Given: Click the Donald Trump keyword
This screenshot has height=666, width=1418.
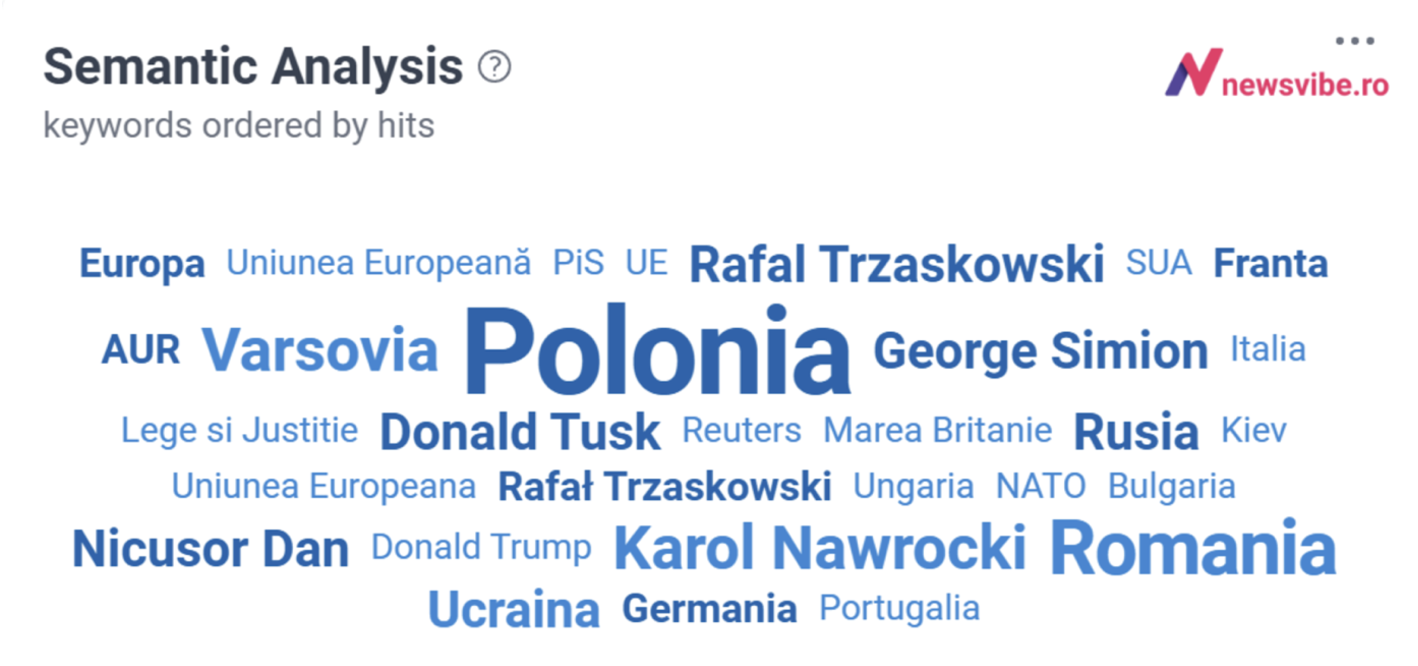Looking at the screenshot, I should click(481, 547).
